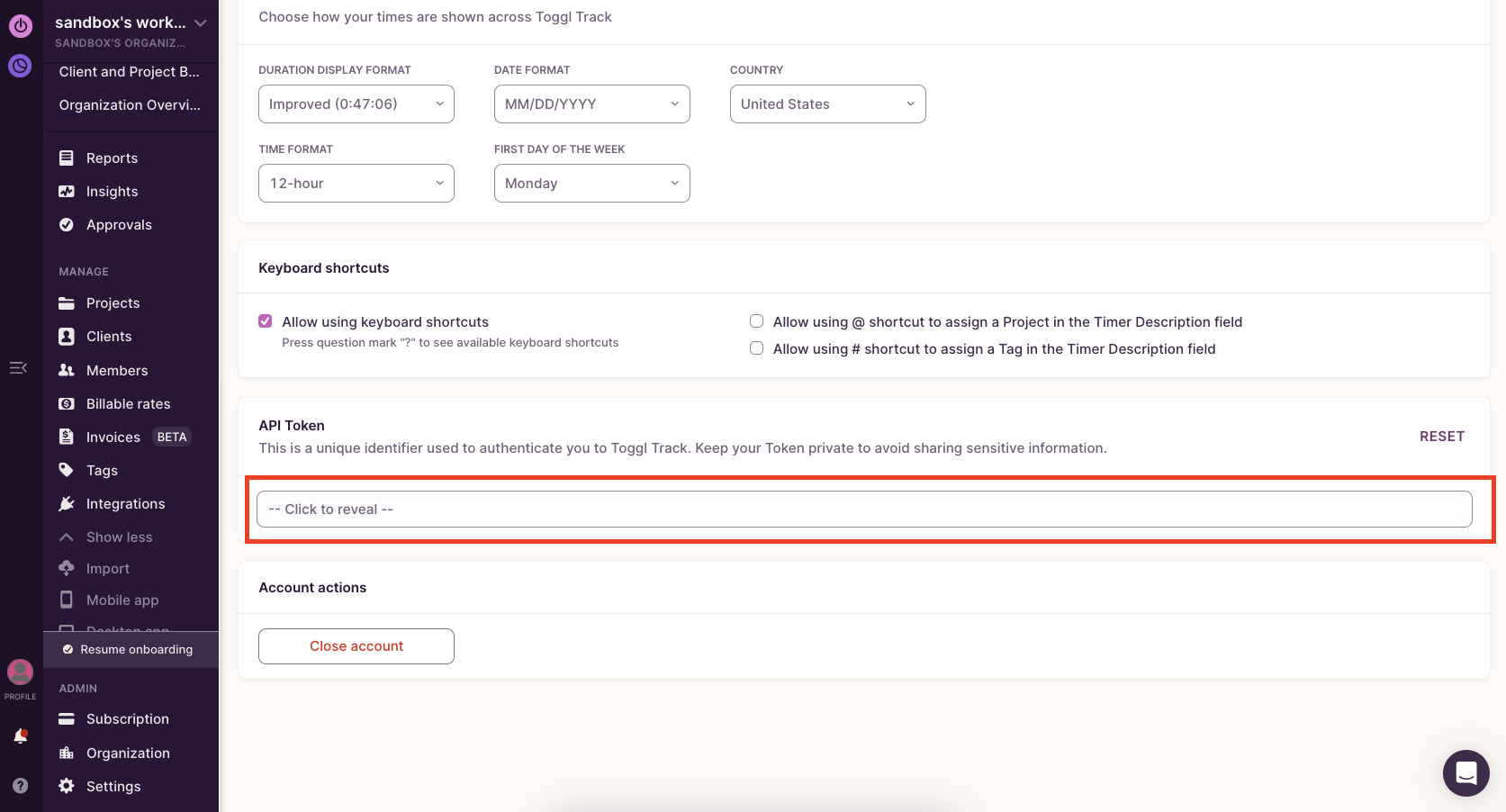Screen dimensions: 1506x812
Task: Open Analytics via the purple pie-chart icon
Action: click(20, 66)
